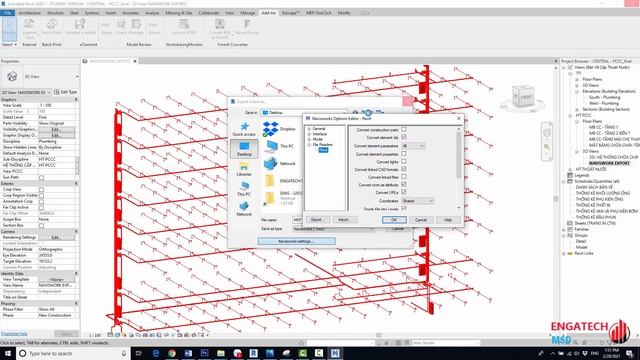This screenshot has height=360, width=640.
Task: Toggle Convert room as attribute checkbox
Action: pyautogui.click(x=404, y=184)
